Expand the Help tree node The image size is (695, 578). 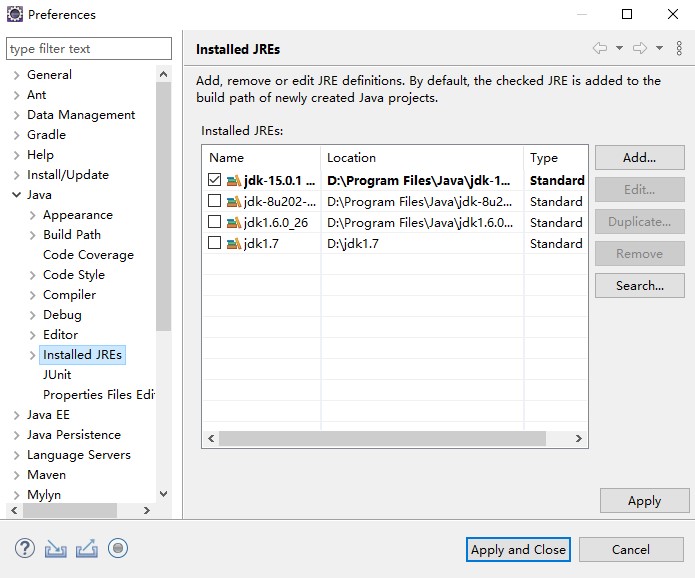click(16, 155)
